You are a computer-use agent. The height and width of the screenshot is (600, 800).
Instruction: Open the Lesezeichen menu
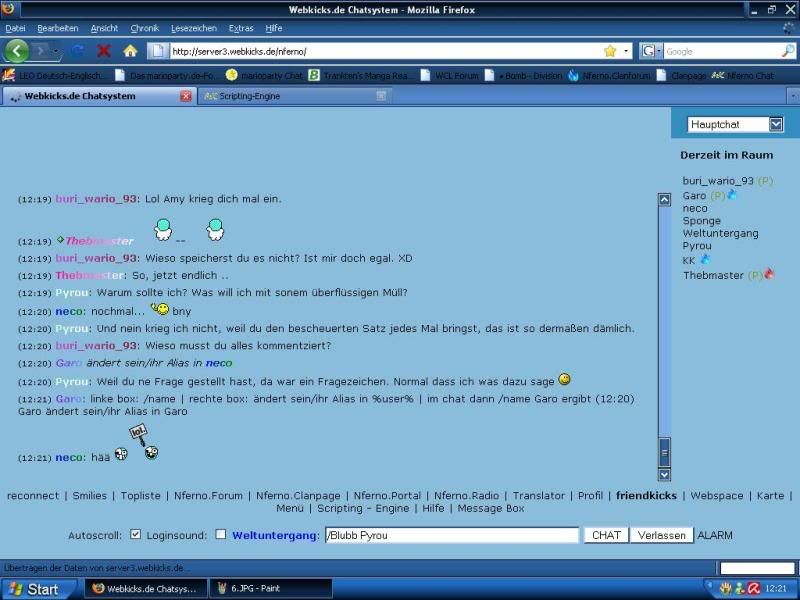tap(194, 29)
